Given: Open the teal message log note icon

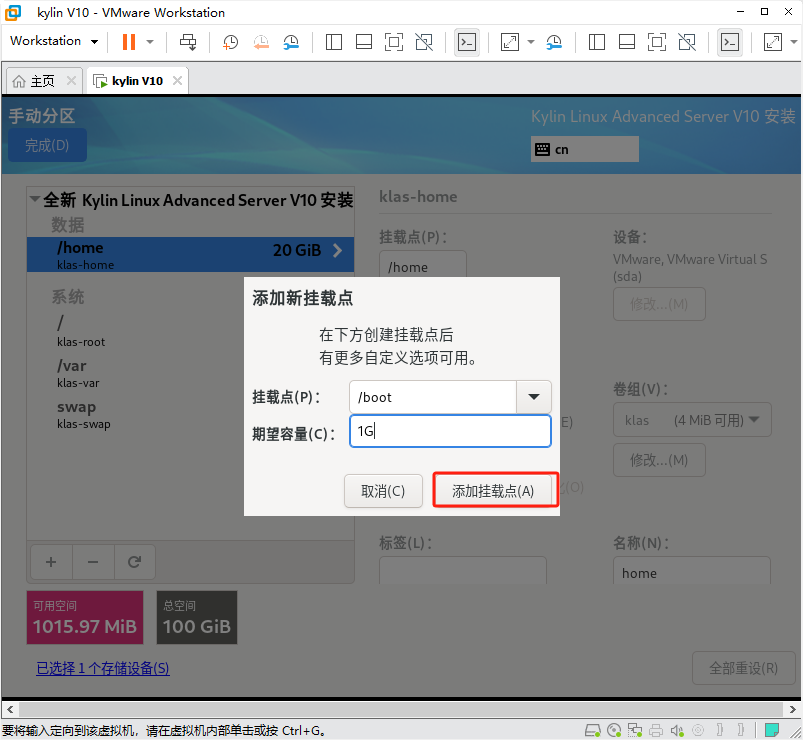Looking at the screenshot, I should [x=772, y=729].
